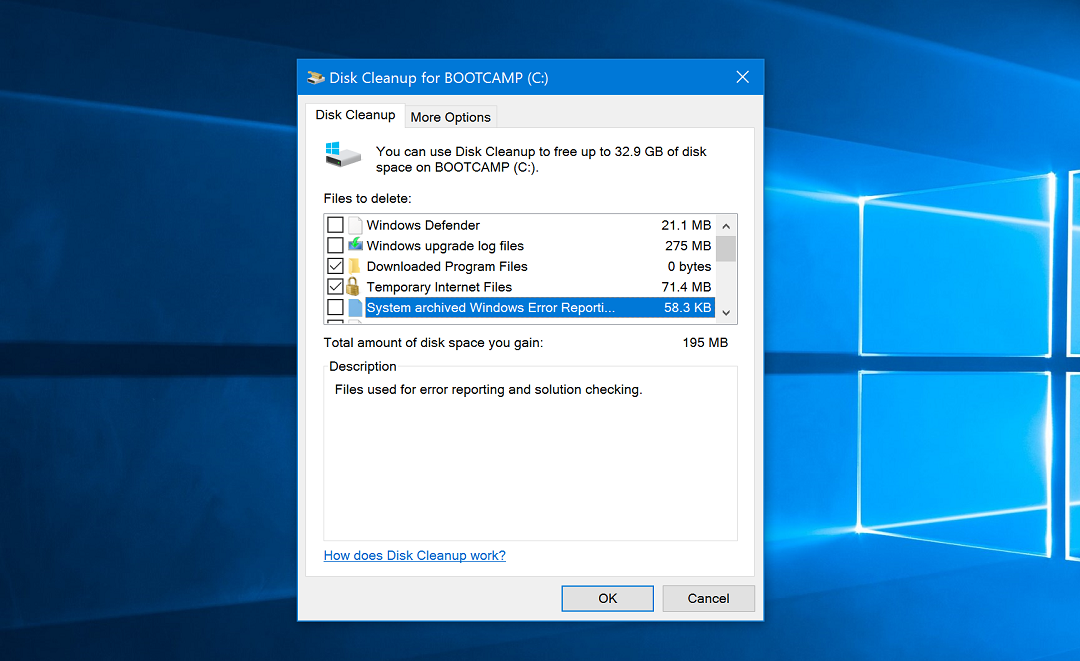1080x661 pixels.
Task: Select the Disk Cleanup tab
Action: (355, 115)
